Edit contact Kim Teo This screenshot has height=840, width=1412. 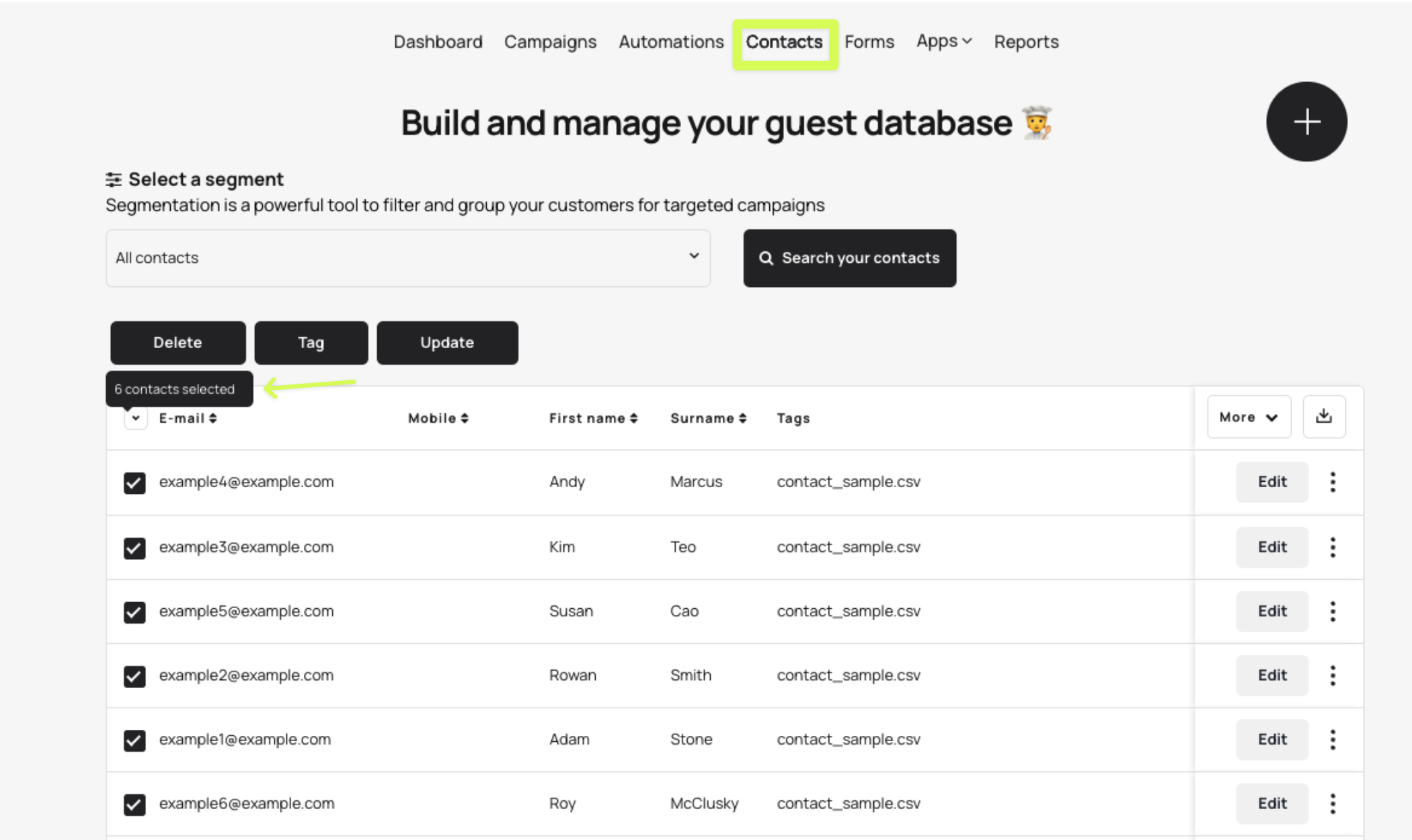click(x=1272, y=547)
